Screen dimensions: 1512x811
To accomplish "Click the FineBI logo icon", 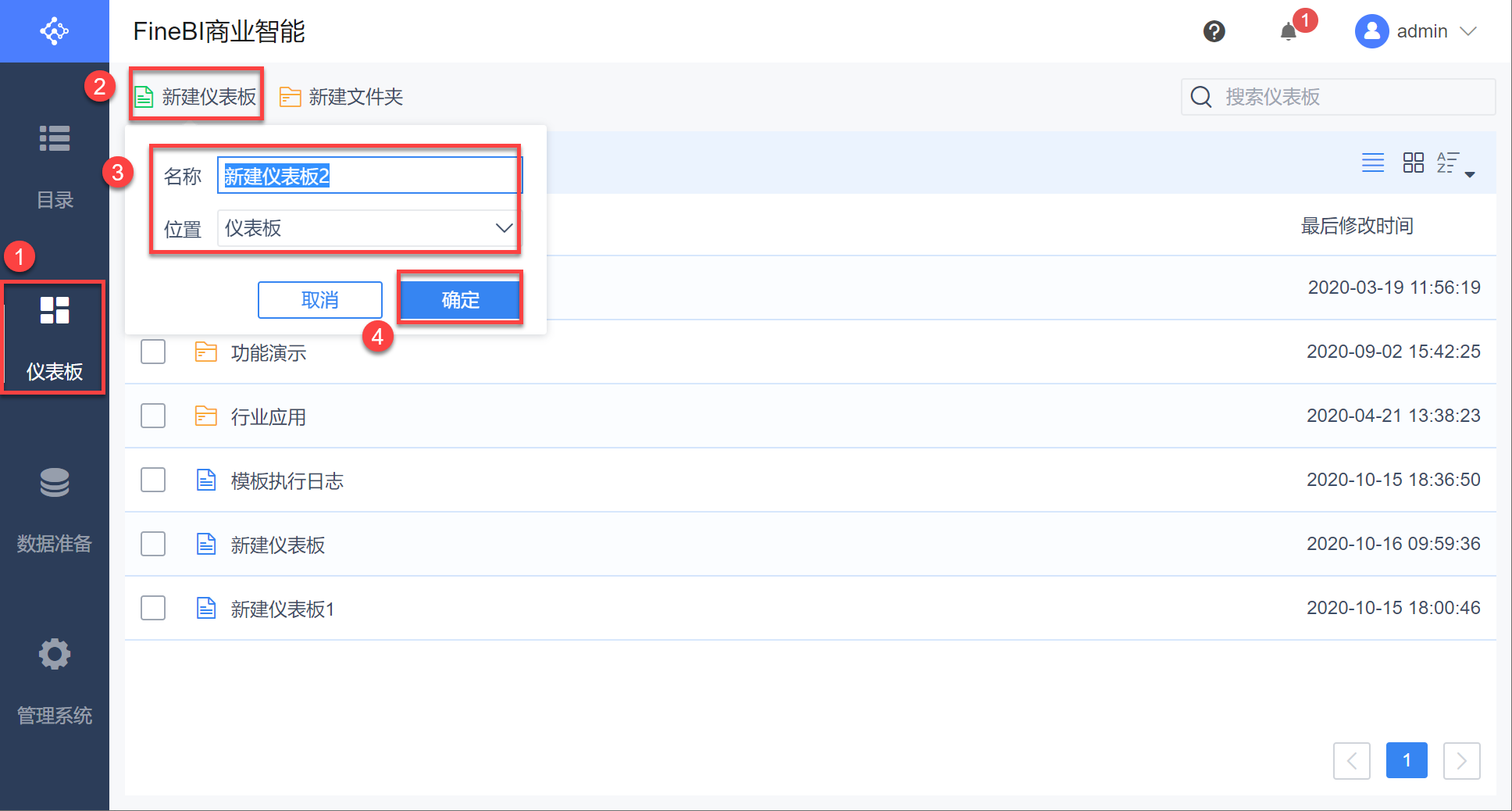I will (x=55, y=31).
